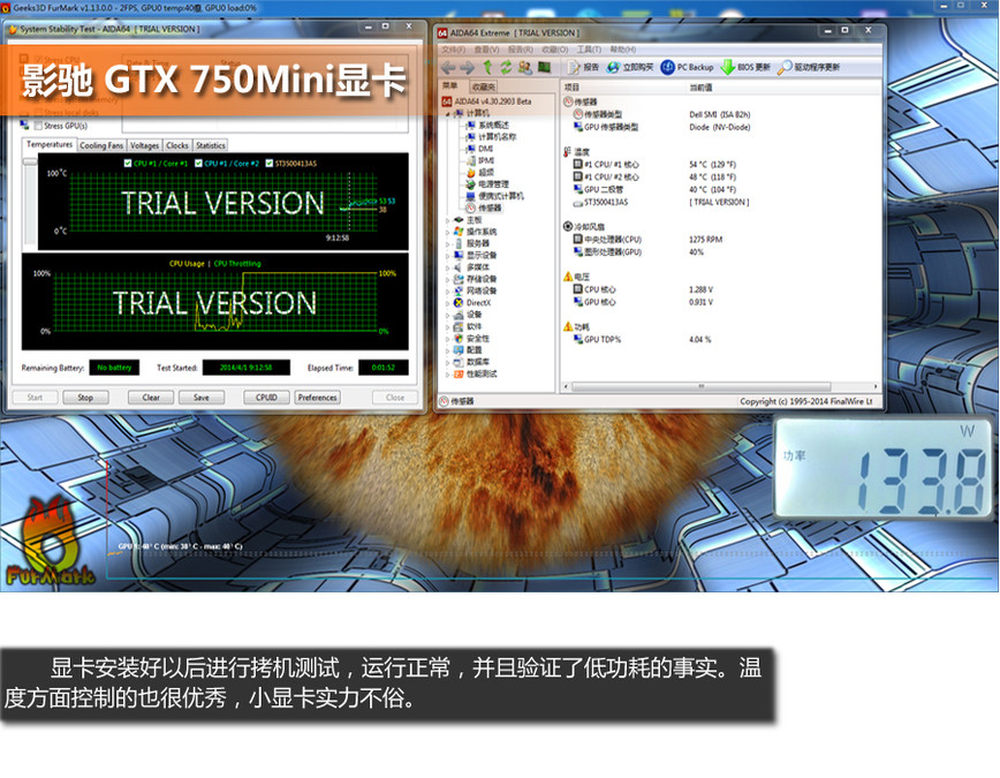
Task: Expand the 显示设备 display node
Action: (447, 256)
